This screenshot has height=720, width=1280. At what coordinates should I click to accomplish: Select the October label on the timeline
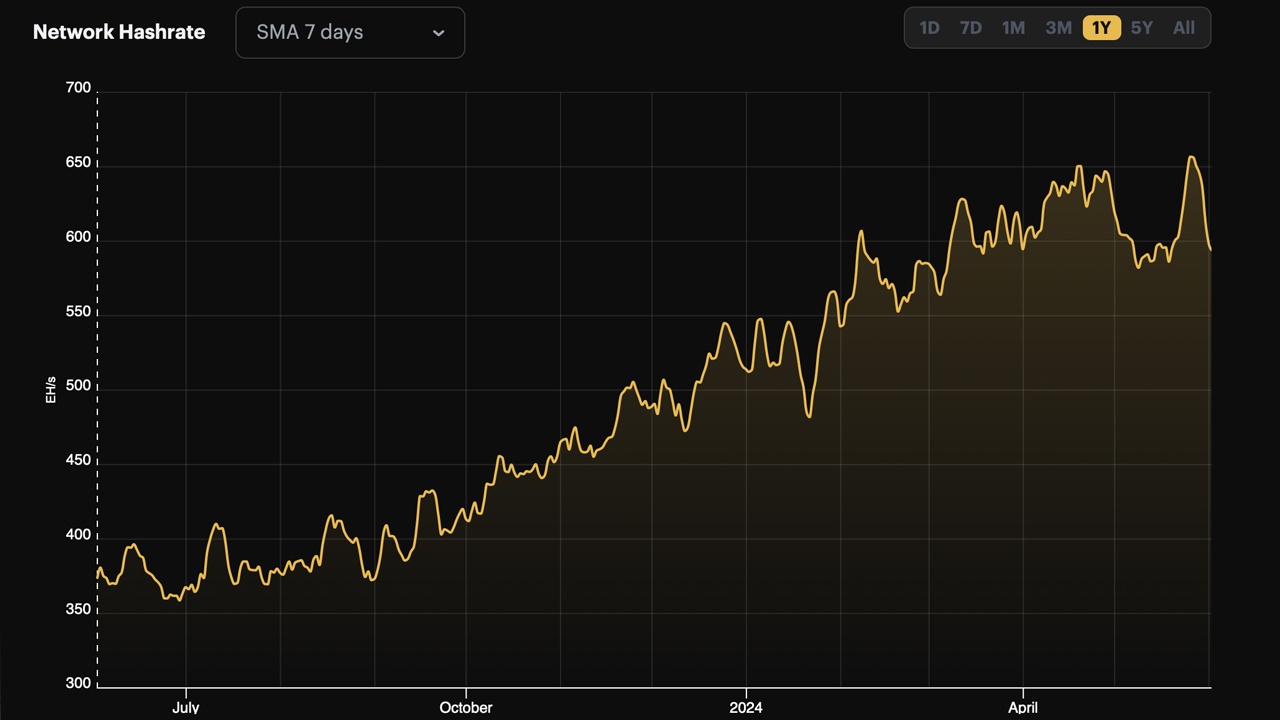coord(466,707)
